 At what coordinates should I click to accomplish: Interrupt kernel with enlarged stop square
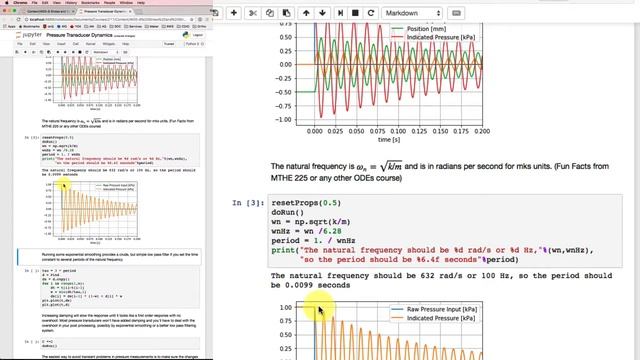355,13
